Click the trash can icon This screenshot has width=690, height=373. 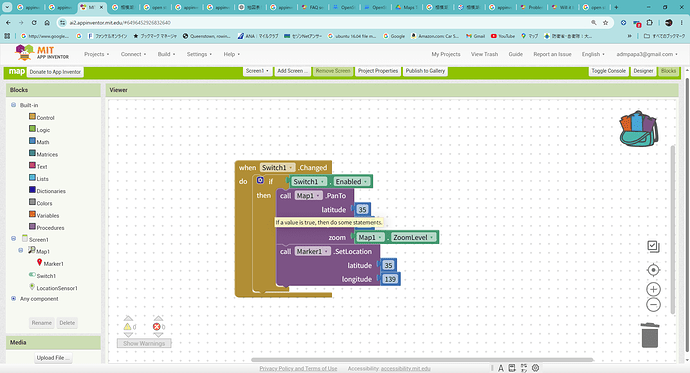650,335
